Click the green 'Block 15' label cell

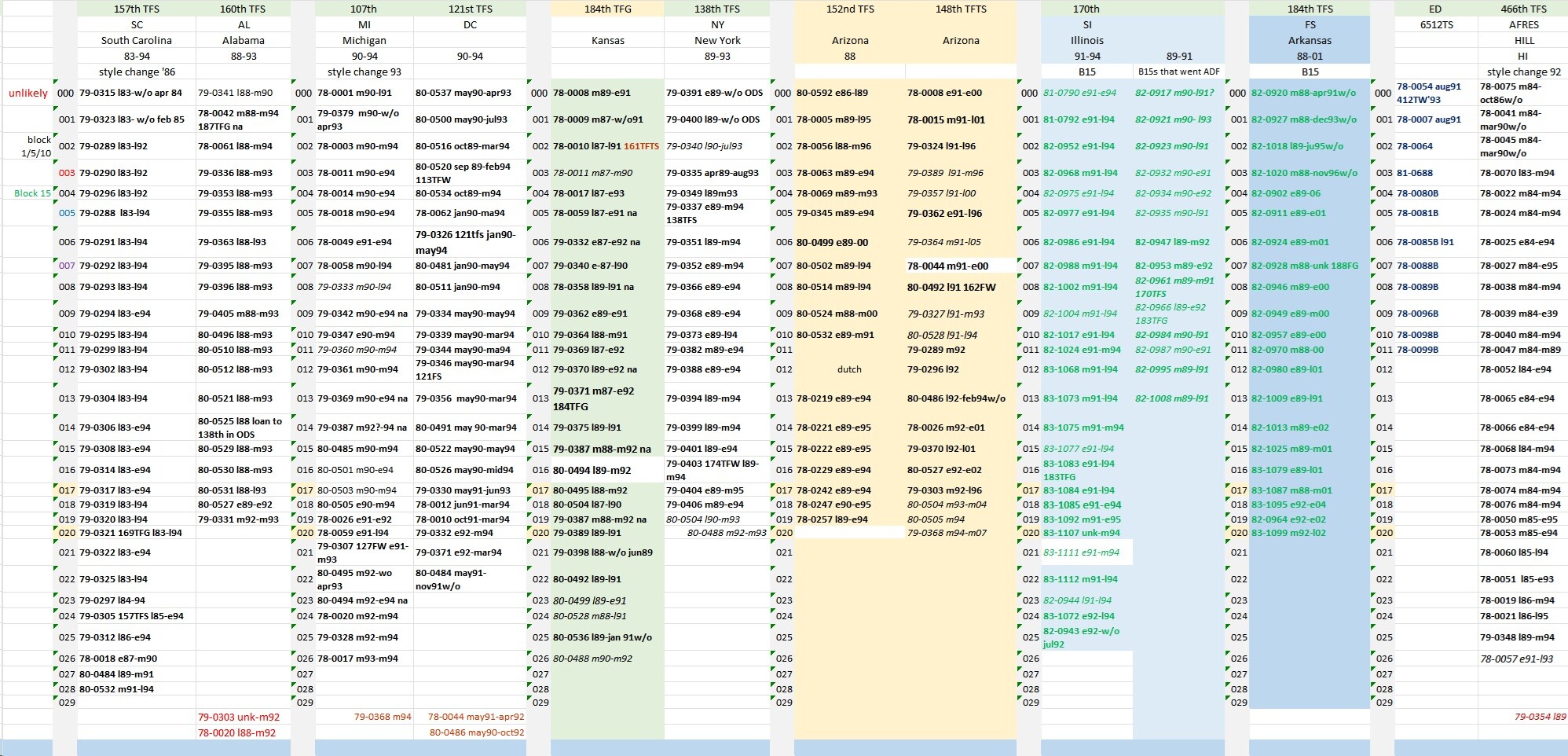click(32, 193)
